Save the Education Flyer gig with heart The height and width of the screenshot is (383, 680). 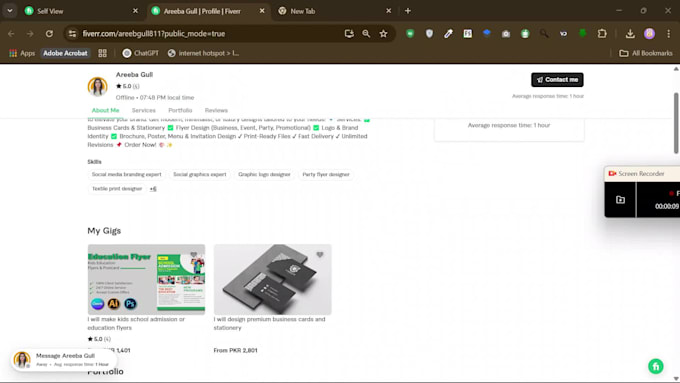(193, 255)
